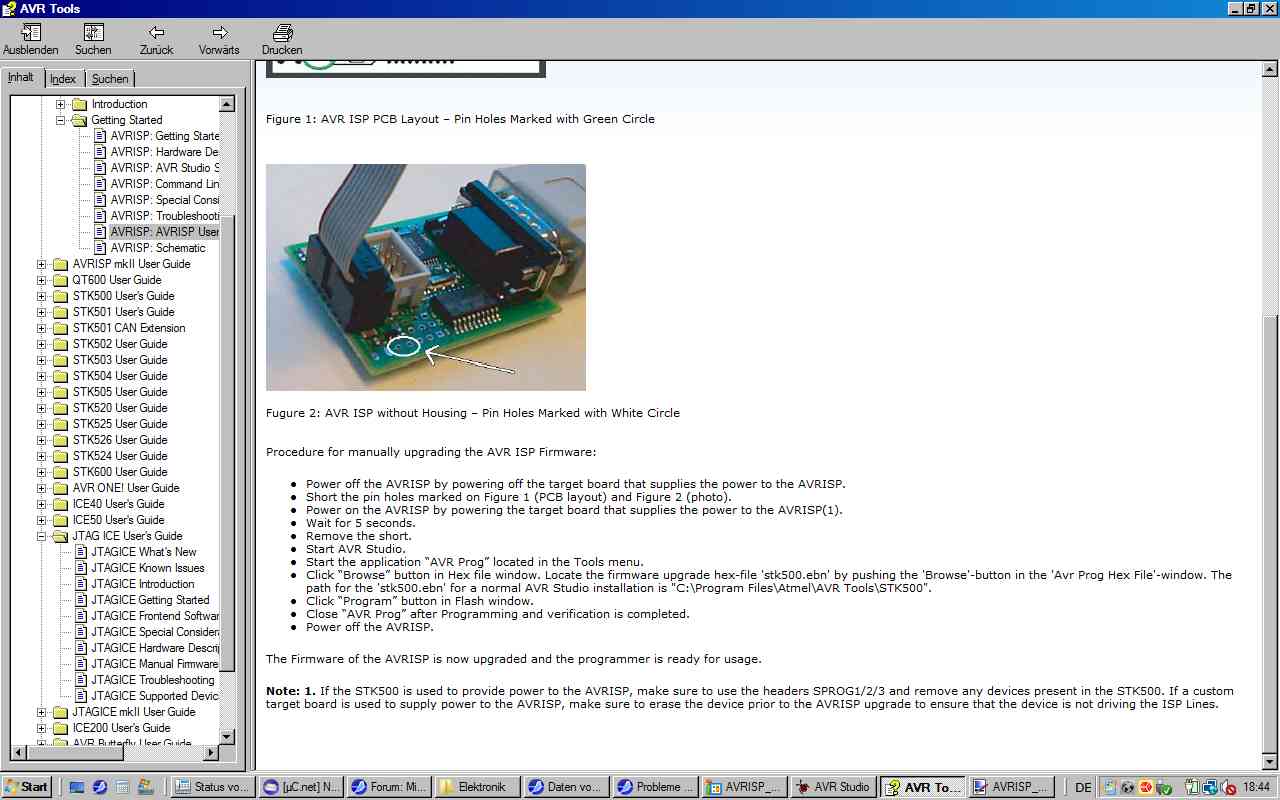The image size is (1280, 800).
Task: Open the AVR Studio taskbar icon
Action: click(x=833, y=786)
